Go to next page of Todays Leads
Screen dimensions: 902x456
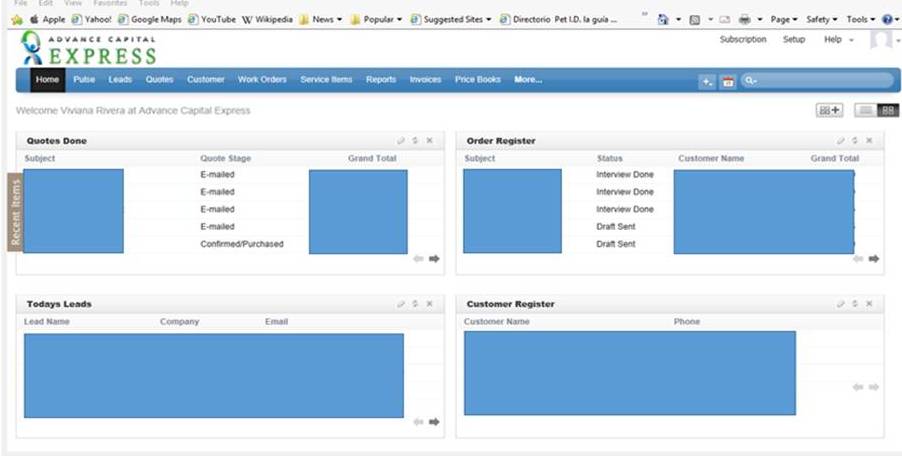(x=434, y=422)
